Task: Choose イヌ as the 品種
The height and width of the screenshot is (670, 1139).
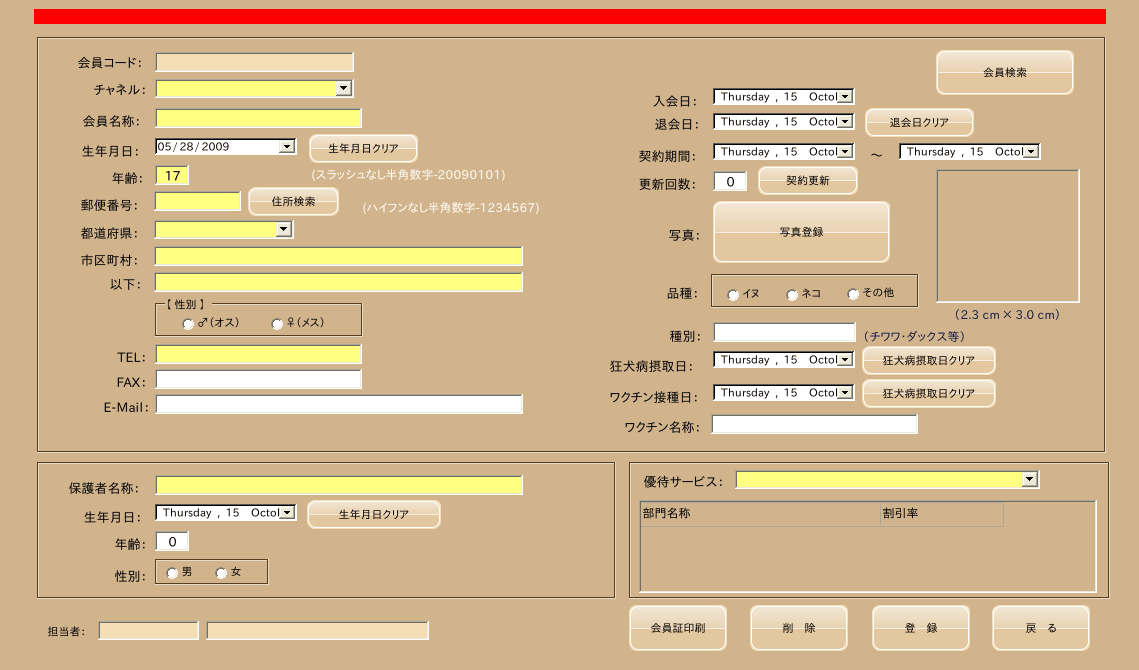Action: point(733,294)
